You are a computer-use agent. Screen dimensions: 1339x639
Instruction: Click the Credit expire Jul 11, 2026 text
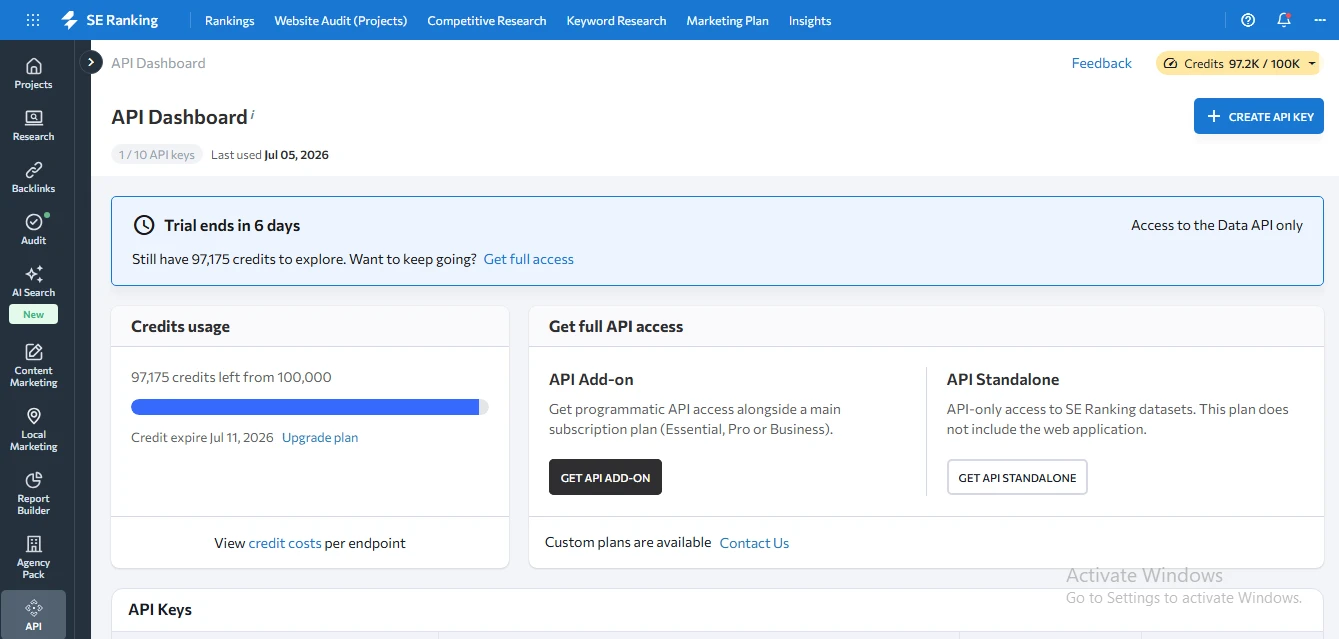tap(202, 437)
